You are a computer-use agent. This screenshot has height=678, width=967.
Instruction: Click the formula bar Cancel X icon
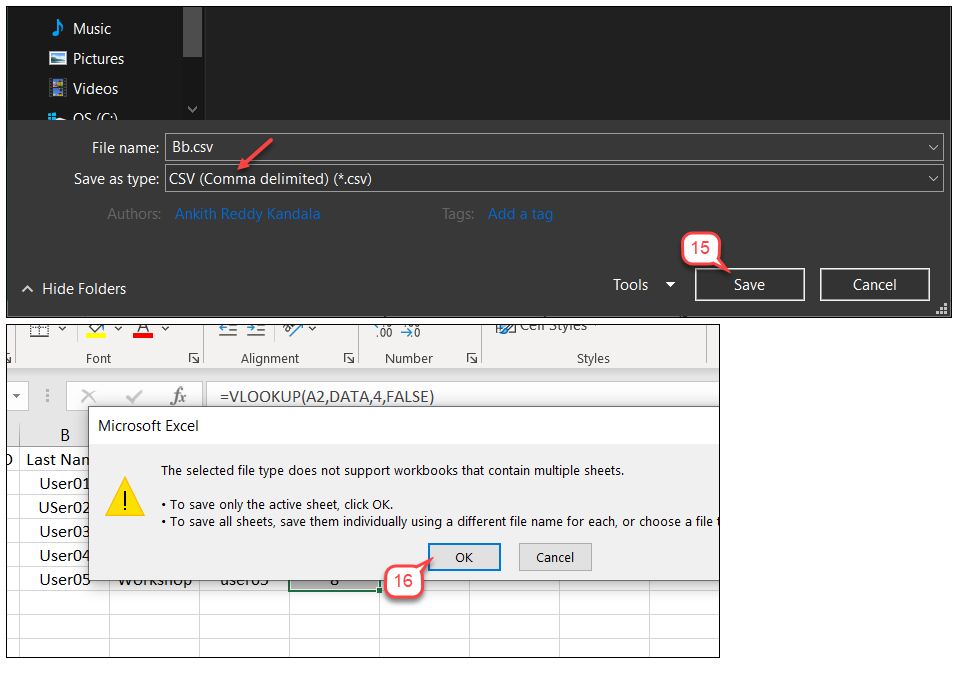pos(89,396)
